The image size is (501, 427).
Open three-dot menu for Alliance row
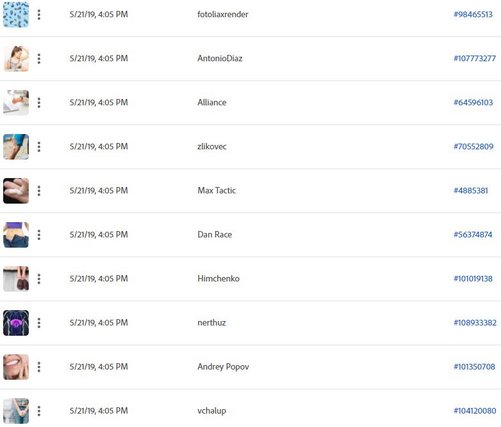(39, 103)
